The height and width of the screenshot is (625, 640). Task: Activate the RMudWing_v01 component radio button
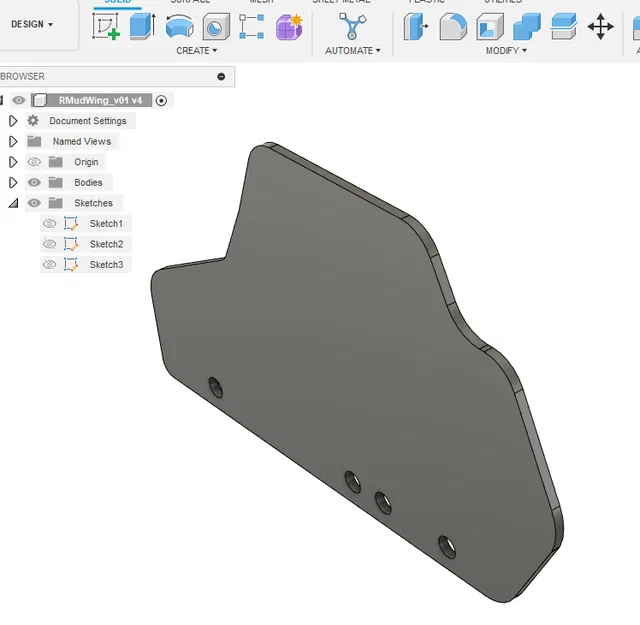coord(161,100)
